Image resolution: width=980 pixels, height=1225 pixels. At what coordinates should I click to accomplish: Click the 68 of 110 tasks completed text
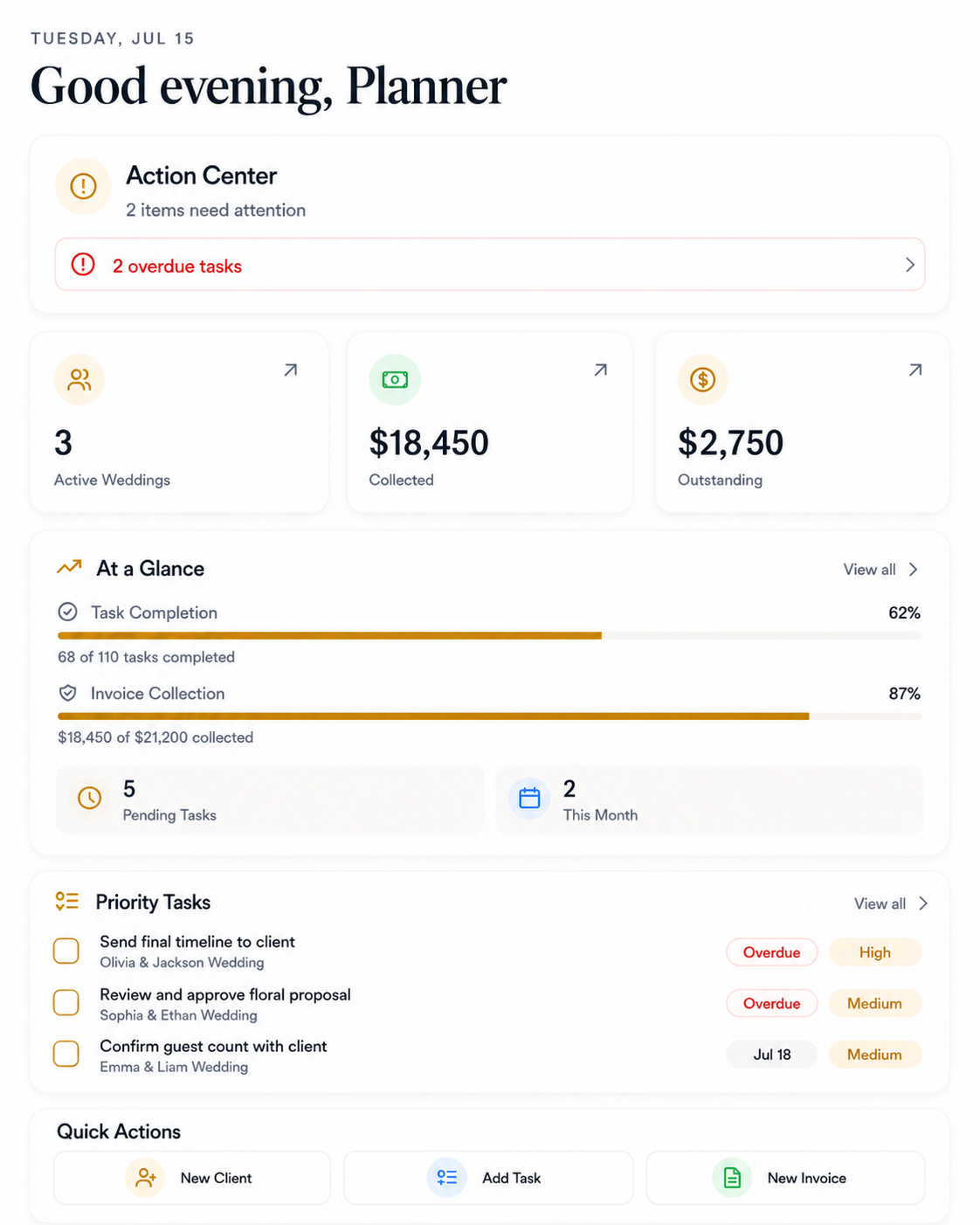147,657
